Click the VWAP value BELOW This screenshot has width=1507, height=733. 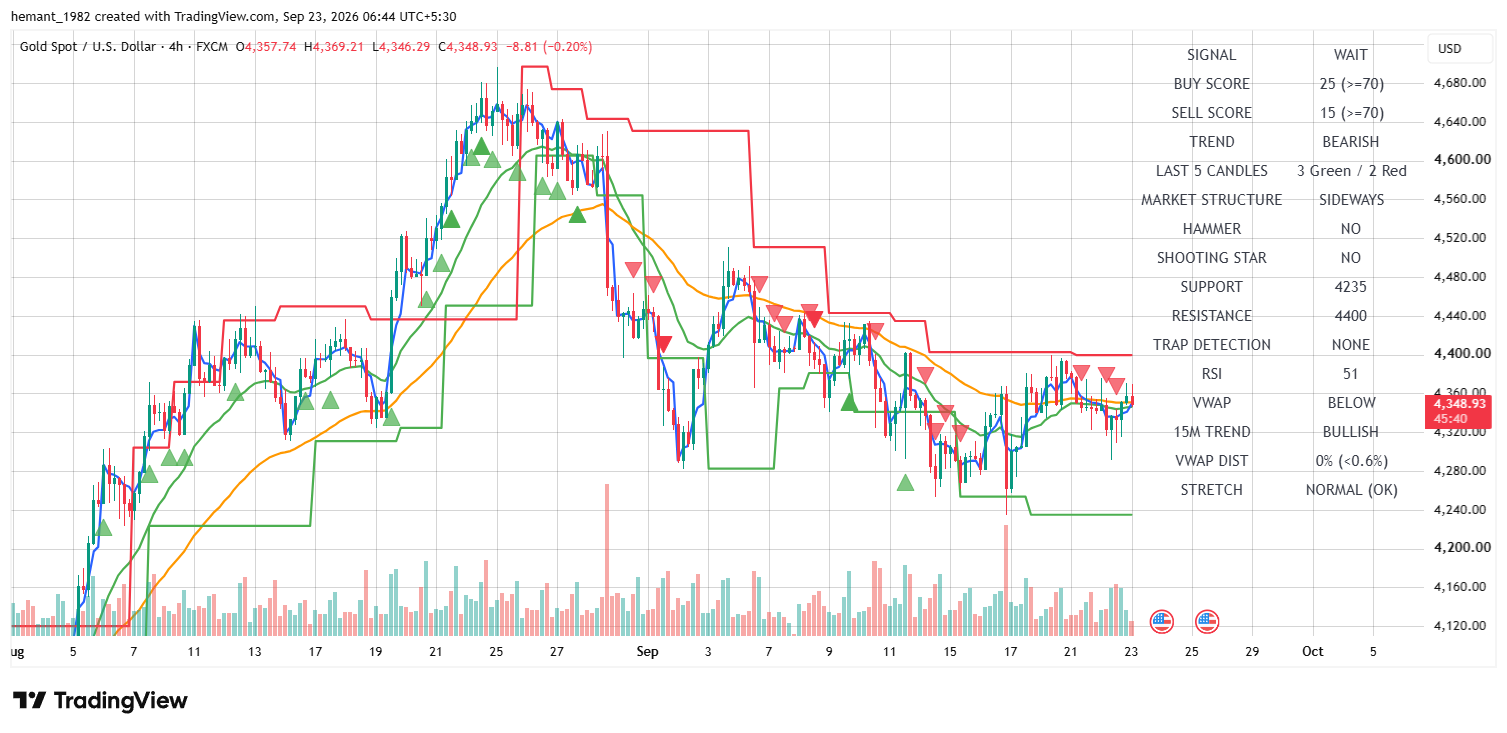tap(1351, 403)
